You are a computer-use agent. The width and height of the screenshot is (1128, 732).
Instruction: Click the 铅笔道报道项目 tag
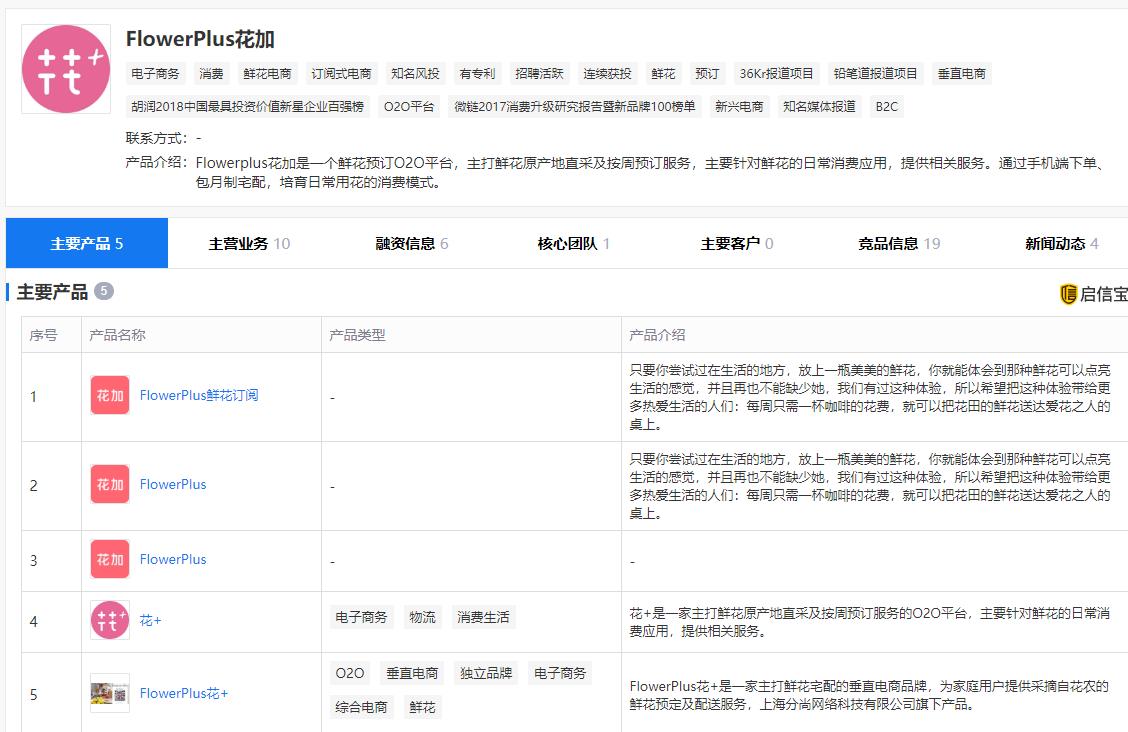875,73
